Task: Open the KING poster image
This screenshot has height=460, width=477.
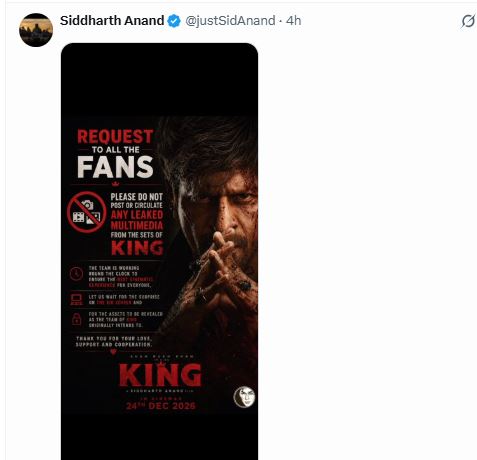Action: (x=159, y=251)
